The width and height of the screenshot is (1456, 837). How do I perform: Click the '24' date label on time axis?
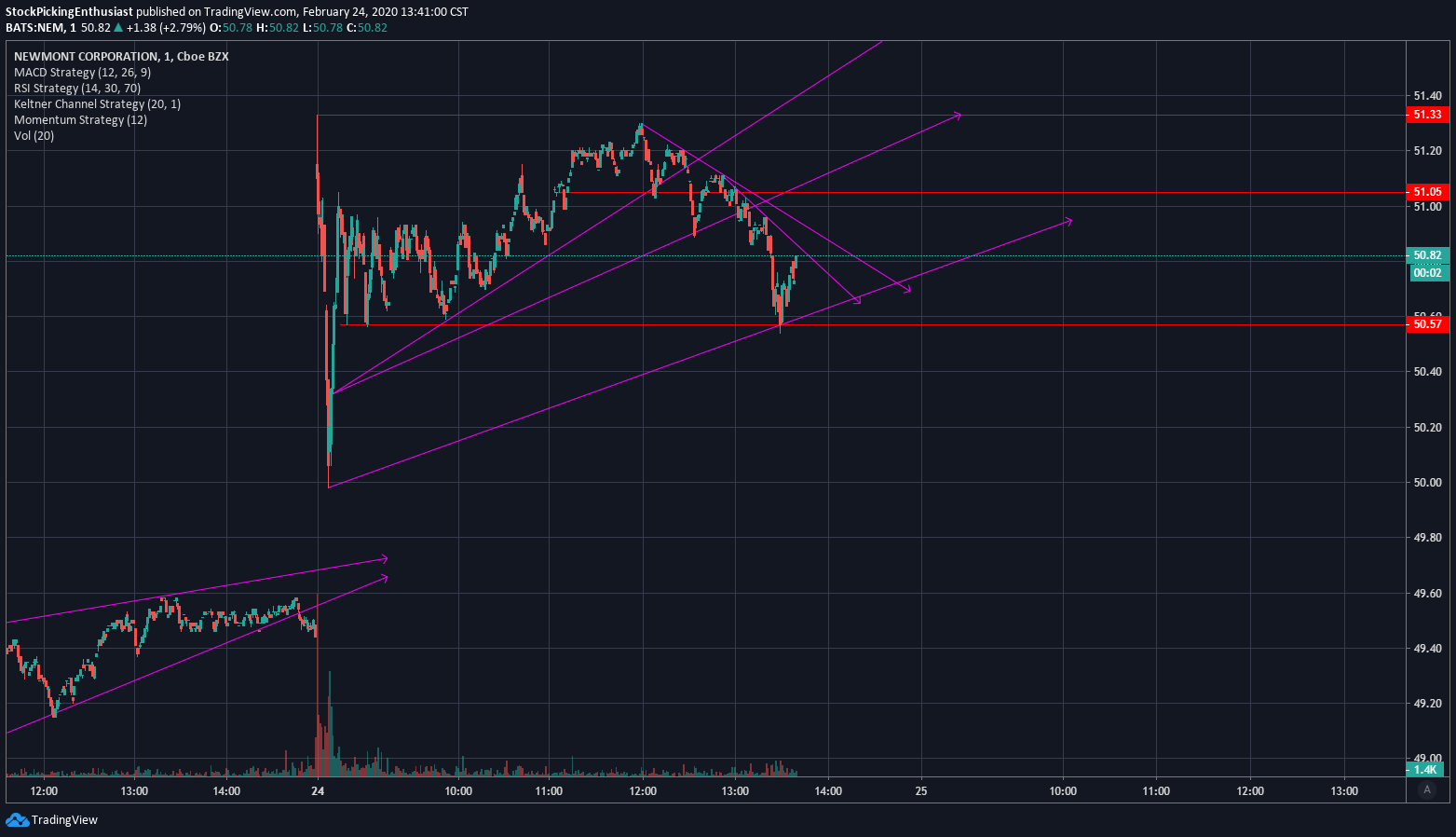tap(318, 791)
